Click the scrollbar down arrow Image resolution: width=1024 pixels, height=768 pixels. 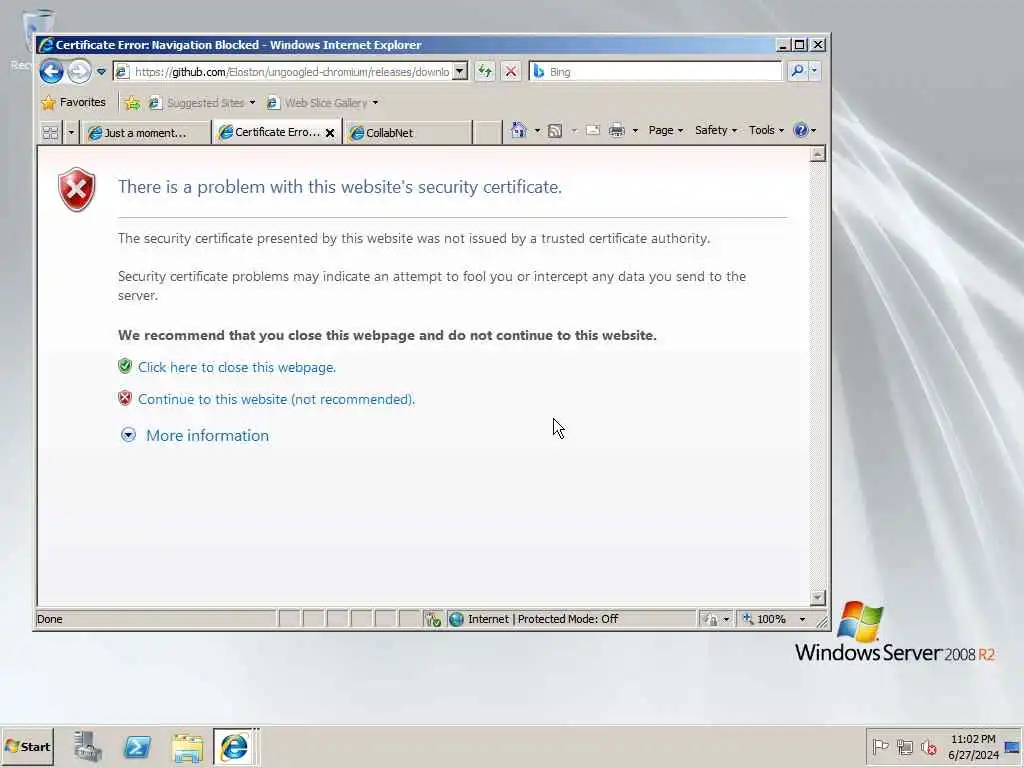point(817,598)
